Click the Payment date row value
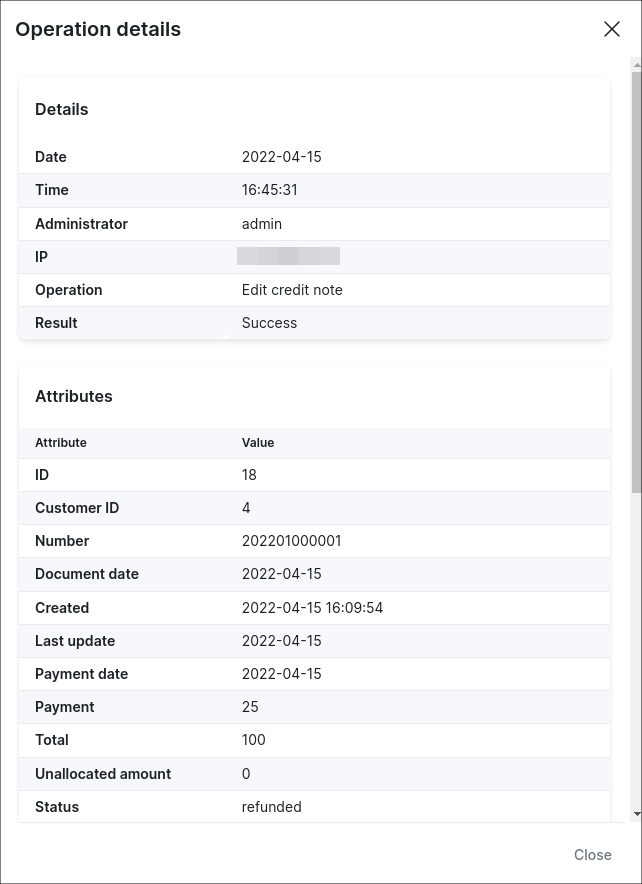Viewport: 642px width, 884px height. click(281, 674)
